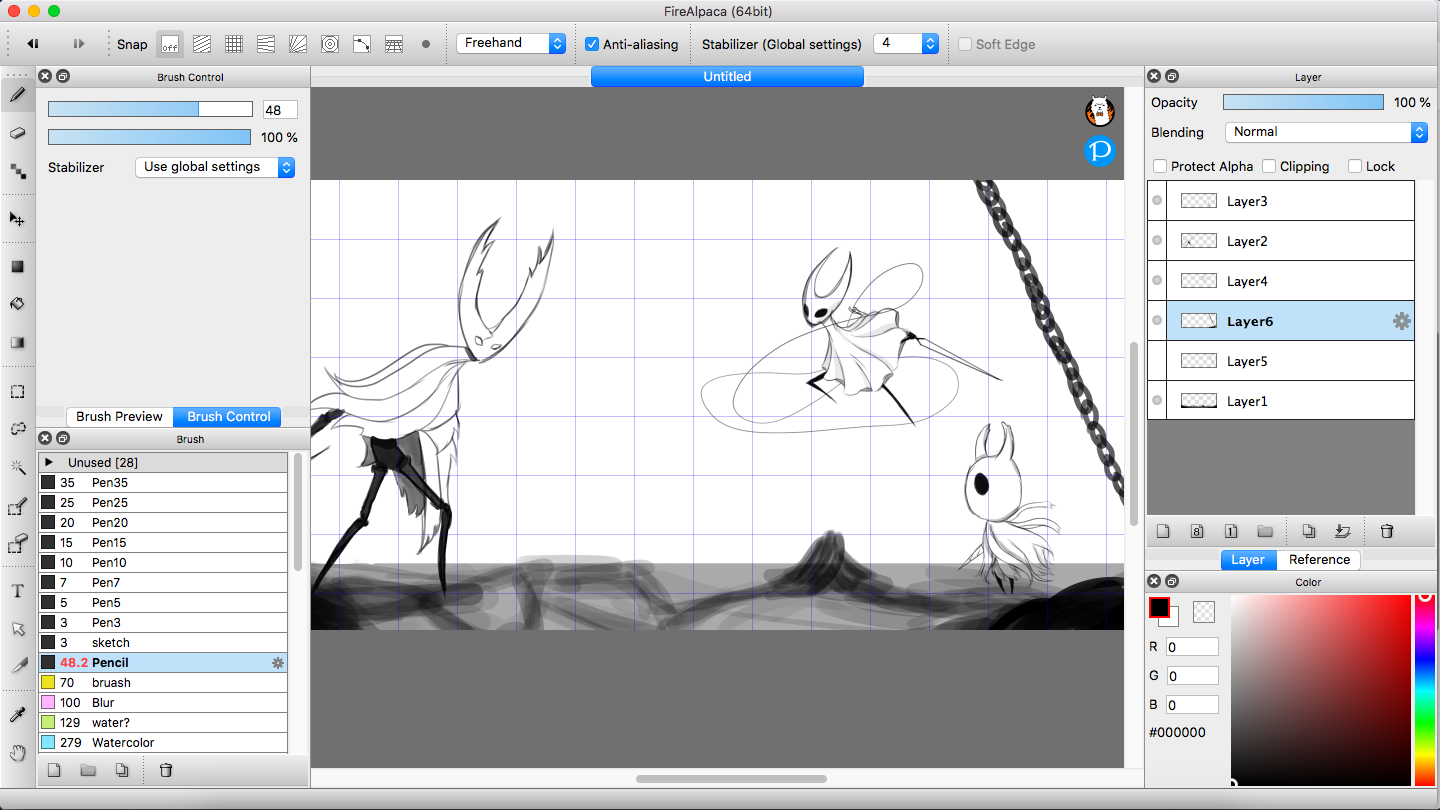Screen dimensions: 1440x810
Task: Turn on Circle snap
Action: coord(330,44)
